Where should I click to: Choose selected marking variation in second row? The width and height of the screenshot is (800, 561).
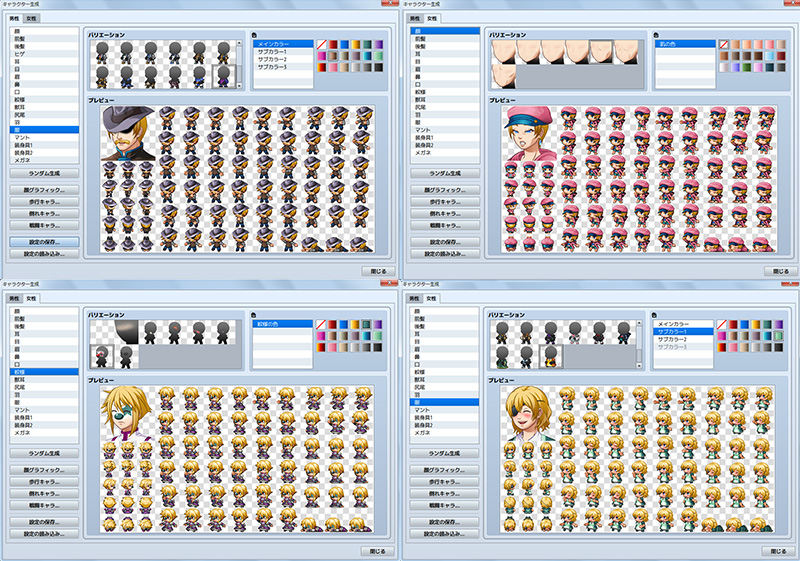102,356
